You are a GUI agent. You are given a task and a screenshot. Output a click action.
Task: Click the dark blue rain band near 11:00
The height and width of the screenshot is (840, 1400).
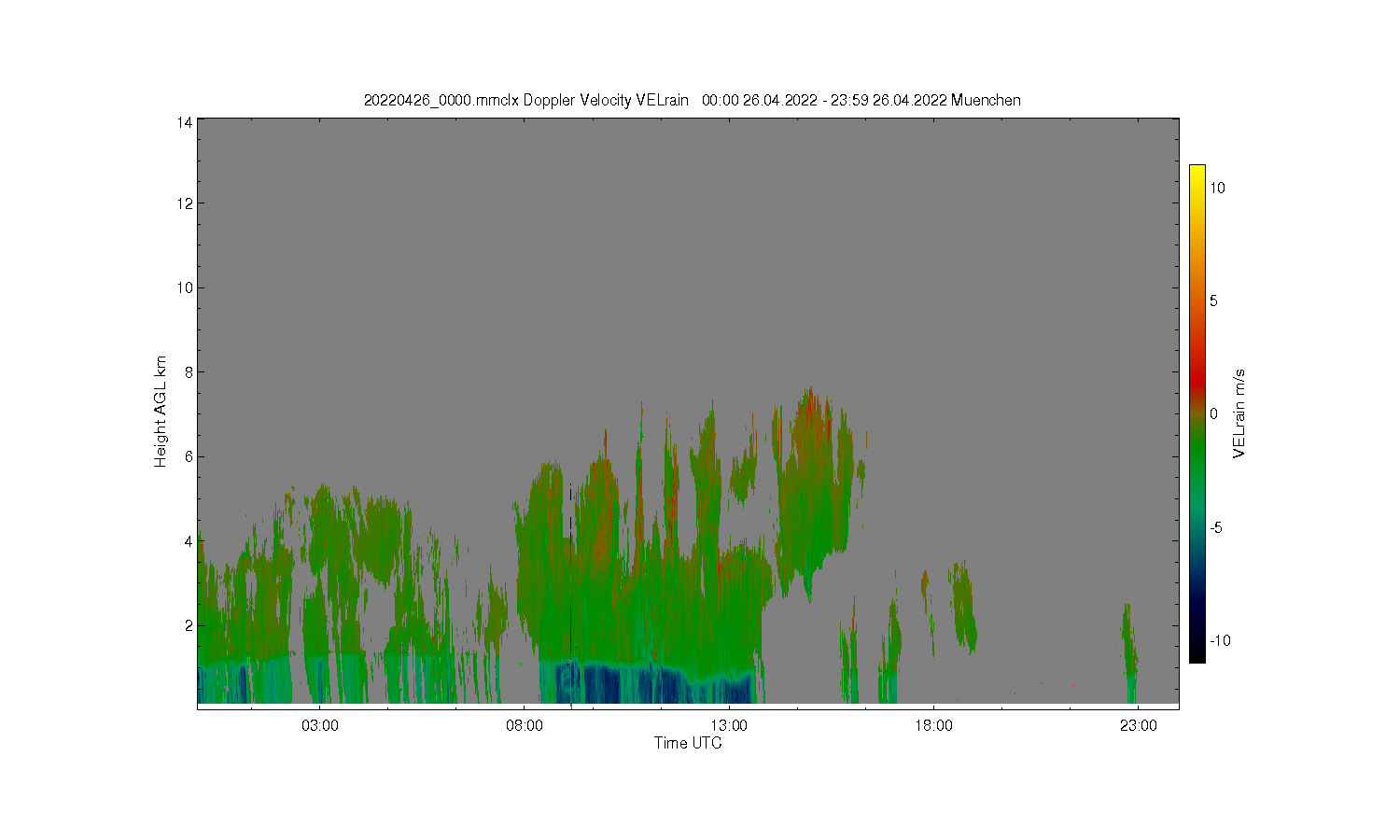tap(649, 683)
